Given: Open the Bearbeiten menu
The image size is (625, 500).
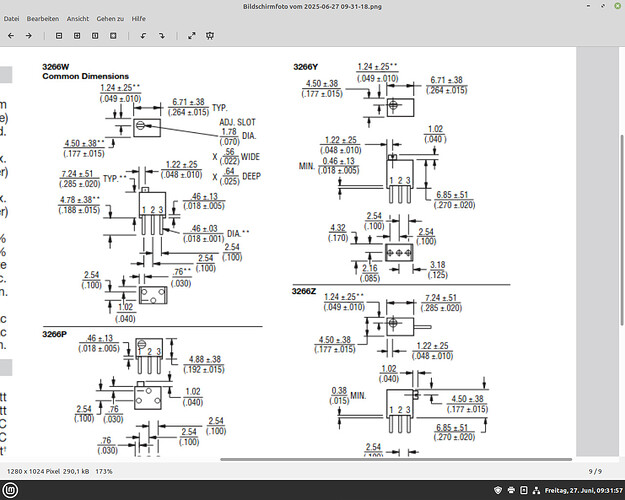Looking at the screenshot, I should tap(43, 19).
